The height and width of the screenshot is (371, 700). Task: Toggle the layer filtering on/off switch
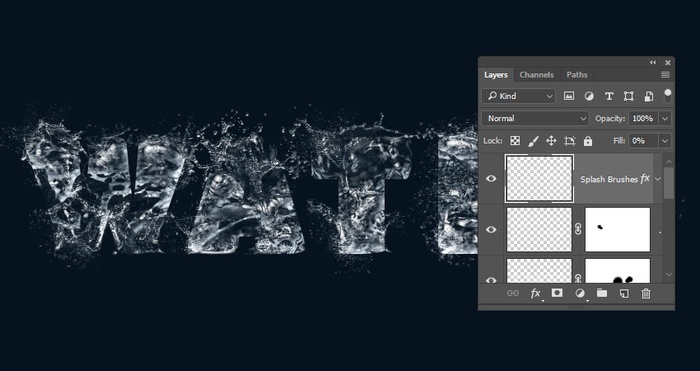(x=667, y=95)
